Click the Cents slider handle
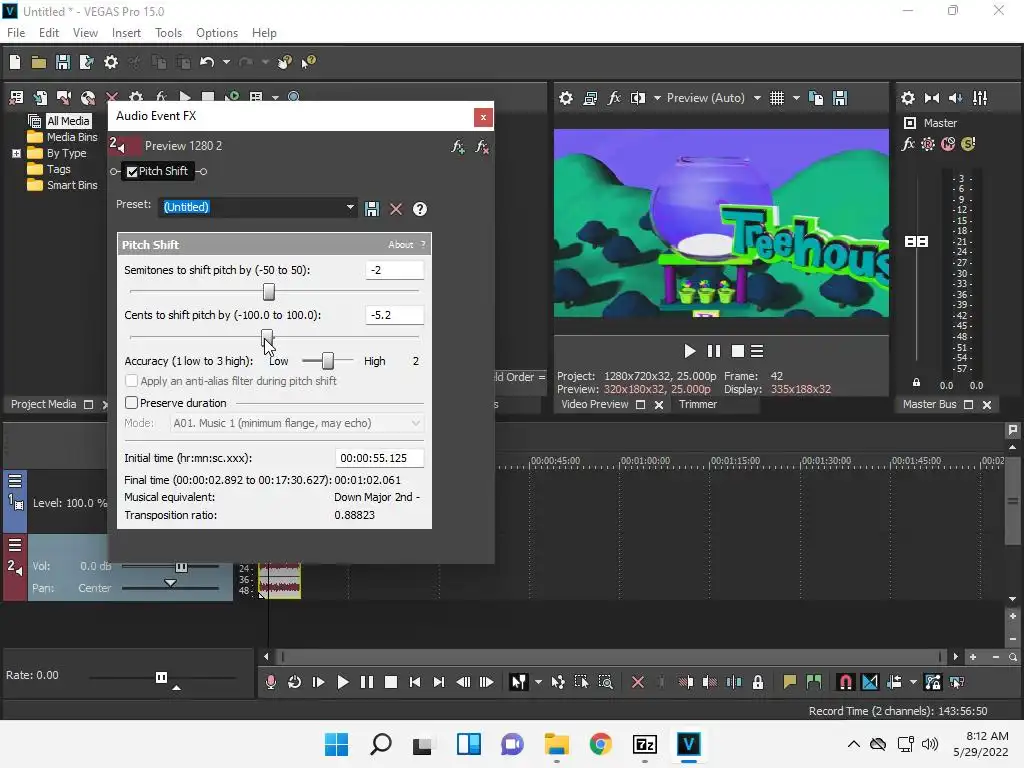Viewport: 1024px width, 768px height. (266, 337)
